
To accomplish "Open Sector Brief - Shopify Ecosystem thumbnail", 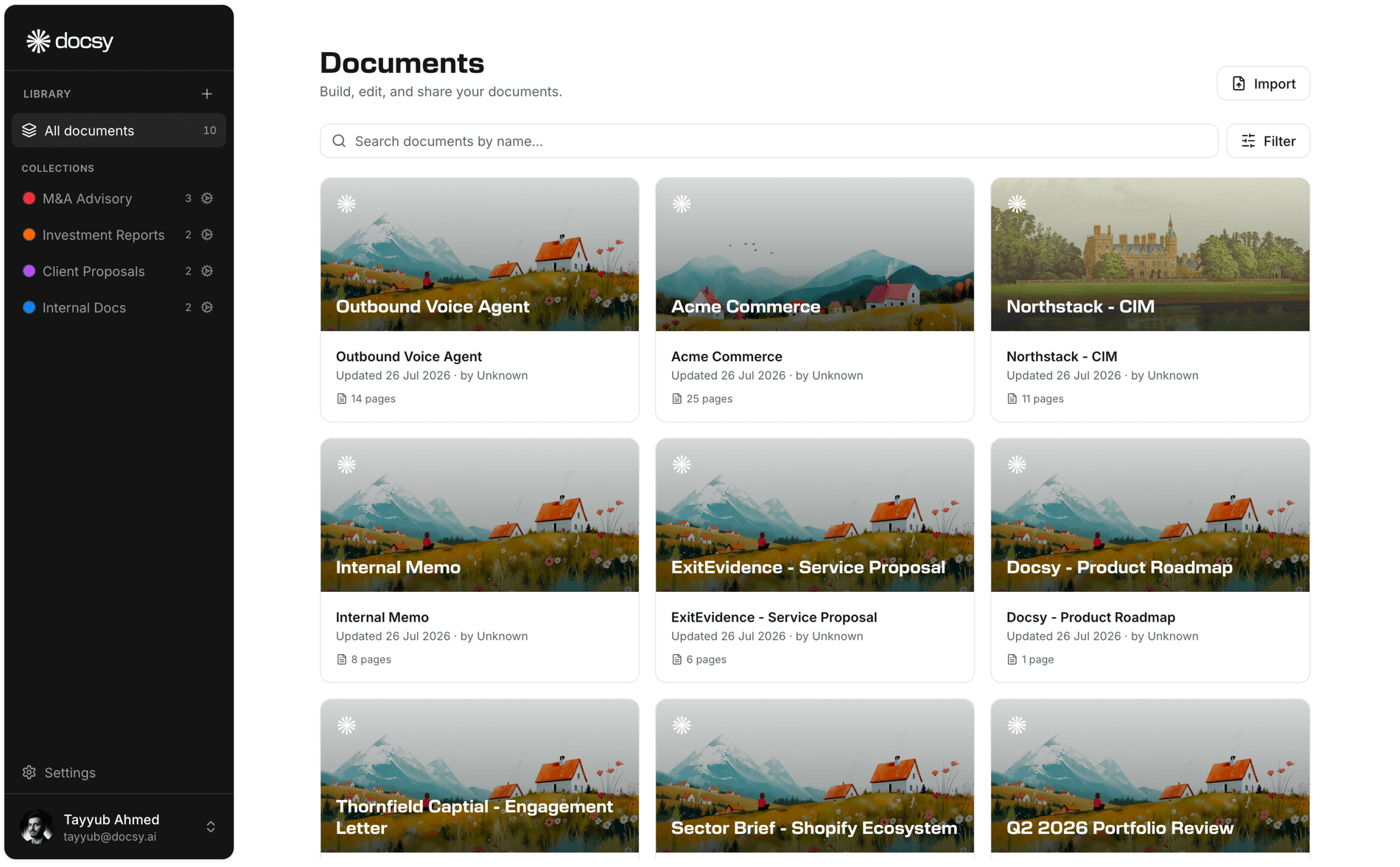I will (x=815, y=776).
